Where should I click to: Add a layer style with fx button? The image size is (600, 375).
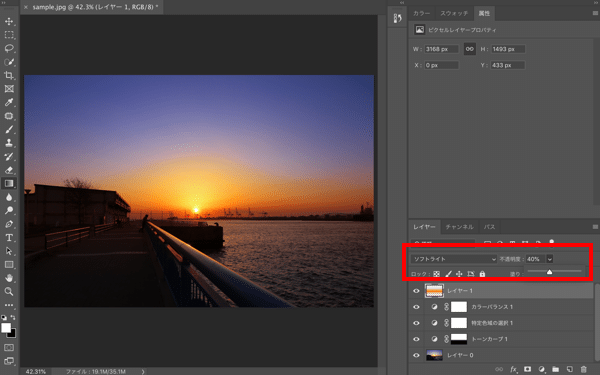(x=513, y=369)
